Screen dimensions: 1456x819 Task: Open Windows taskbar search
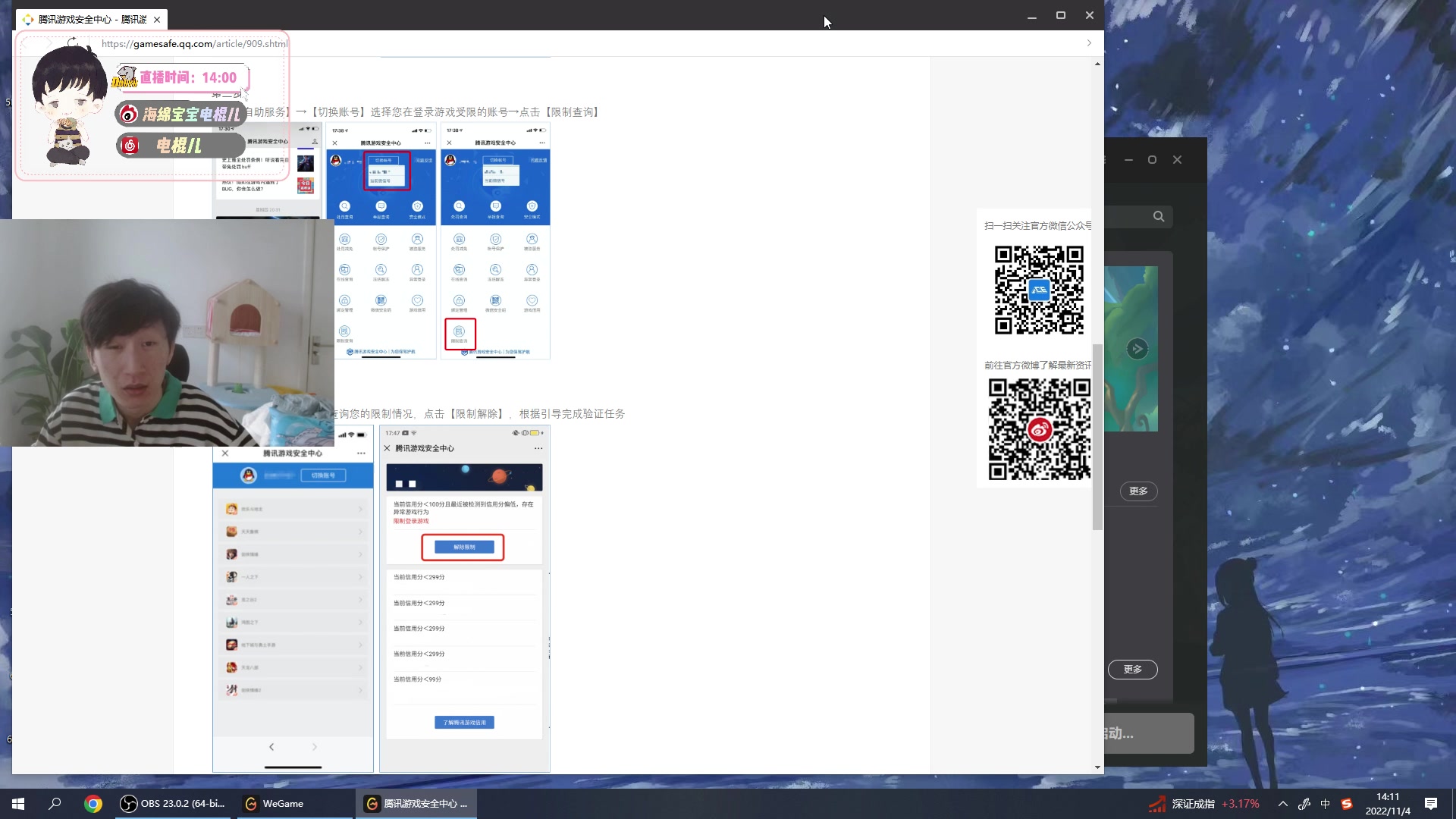coord(55,804)
